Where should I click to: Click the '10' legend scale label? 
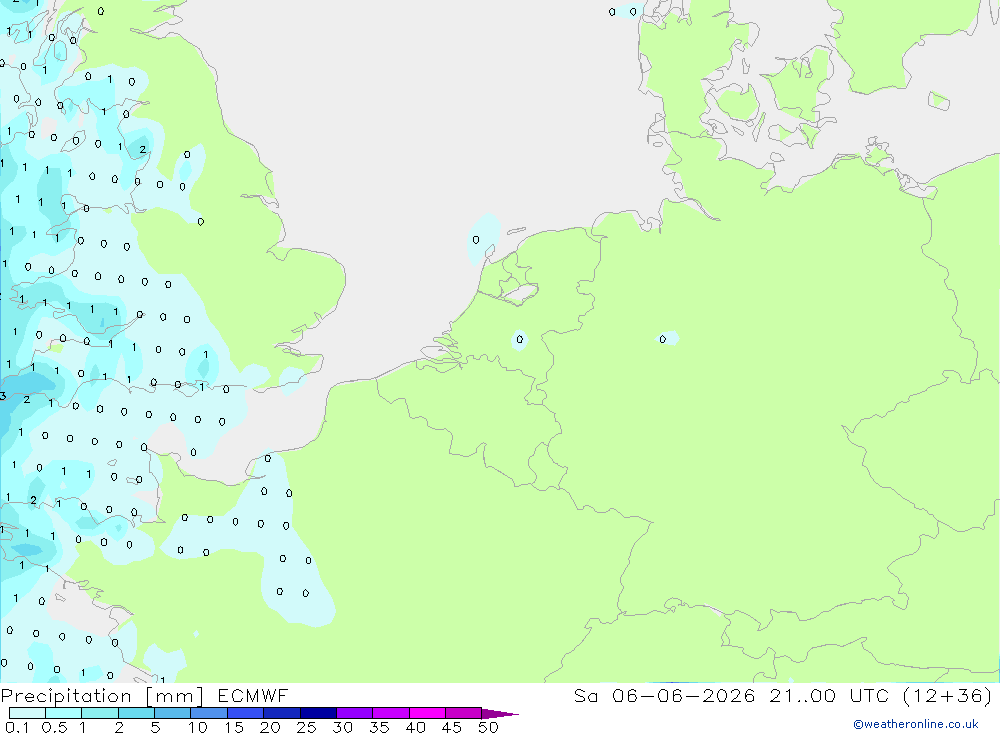pyautogui.click(x=198, y=727)
